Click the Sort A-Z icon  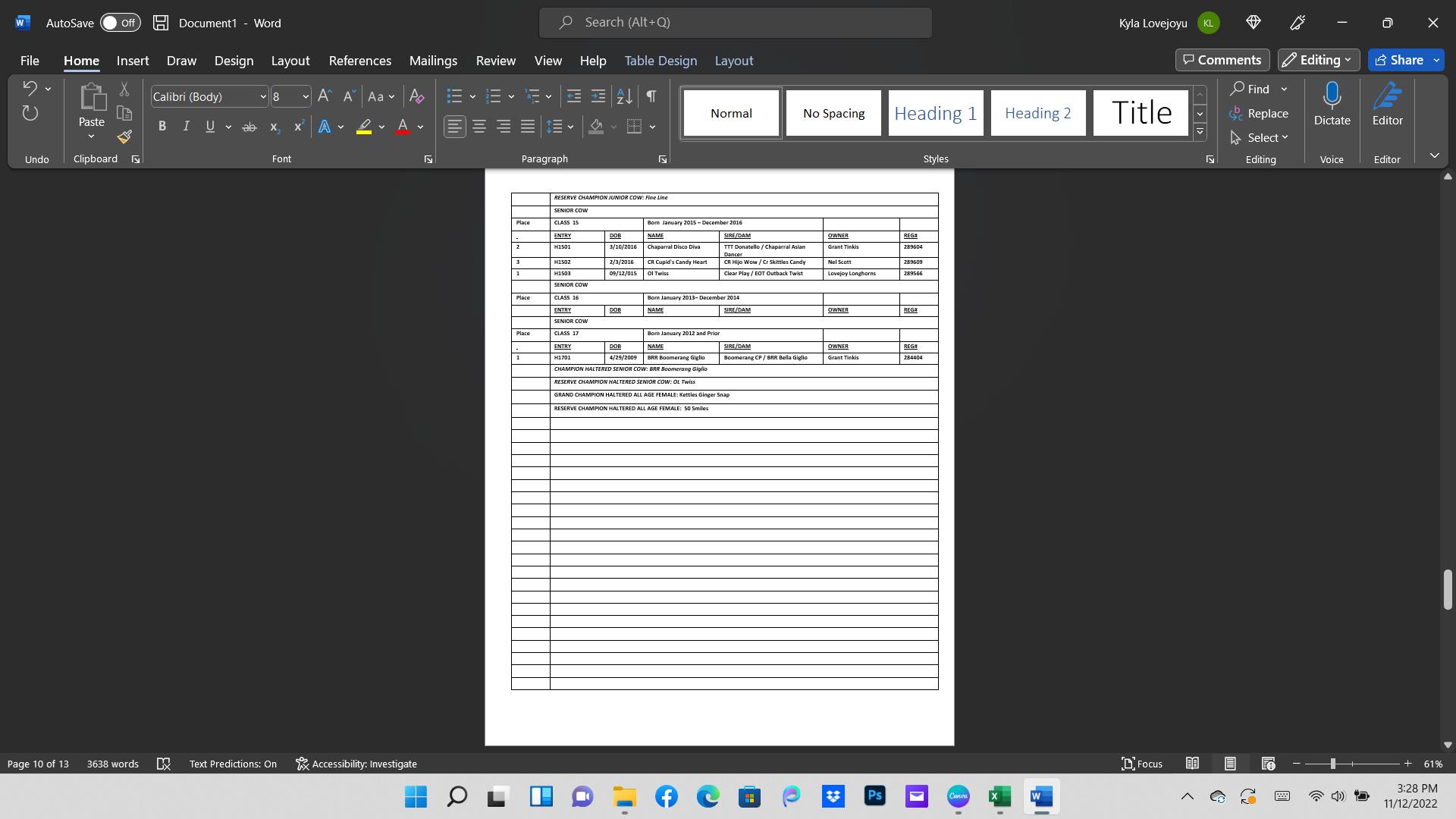point(624,96)
